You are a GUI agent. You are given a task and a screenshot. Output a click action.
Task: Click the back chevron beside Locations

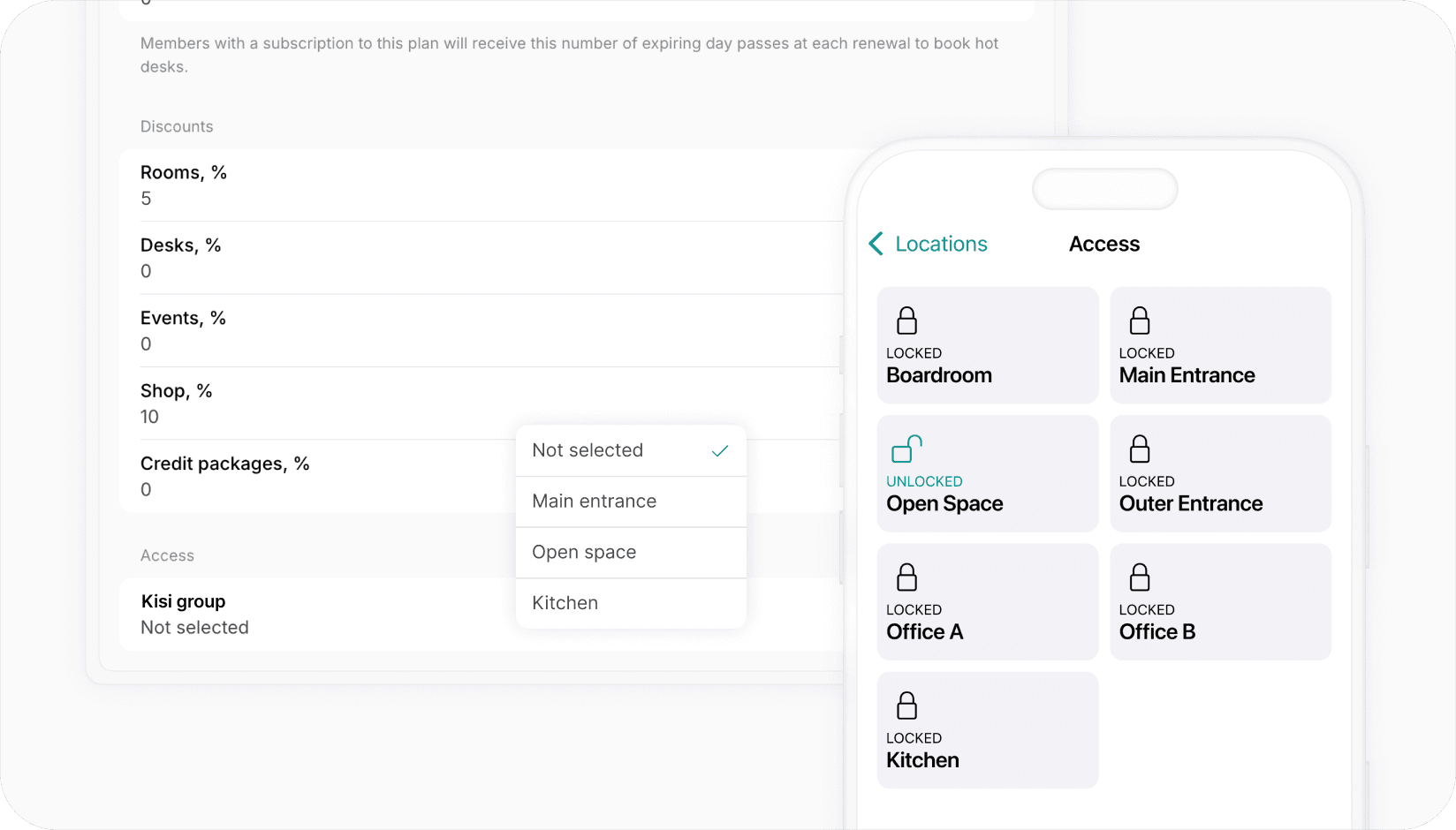pyautogui.click(x=876, y=244)
